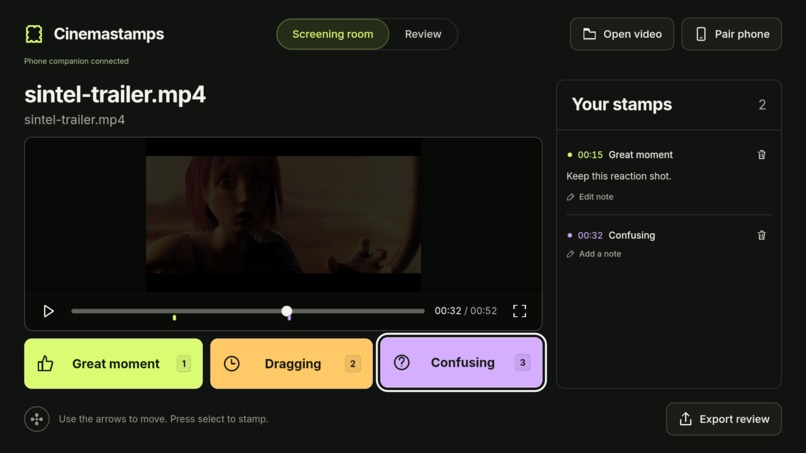The height and width of the screenshot is (453, 806).
Task: Switch to the Screening room tab
Action: [x=333, y=34]
